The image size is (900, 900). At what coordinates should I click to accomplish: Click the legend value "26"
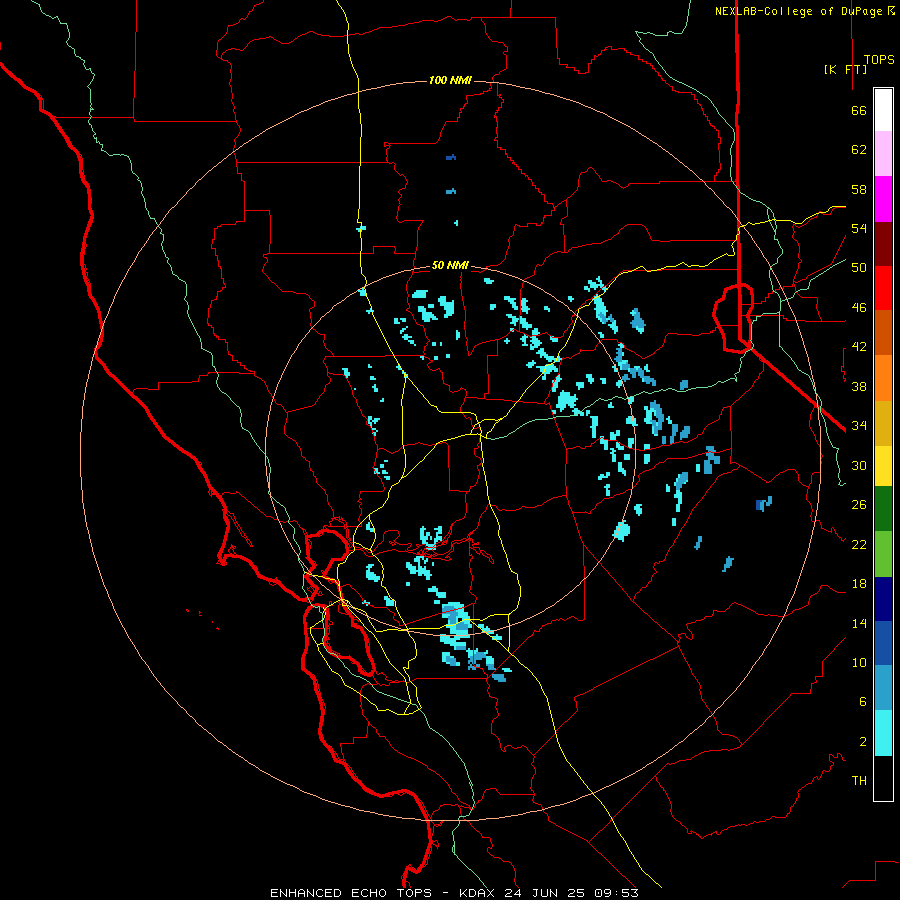pyautogui.click(x=859, y=505)
